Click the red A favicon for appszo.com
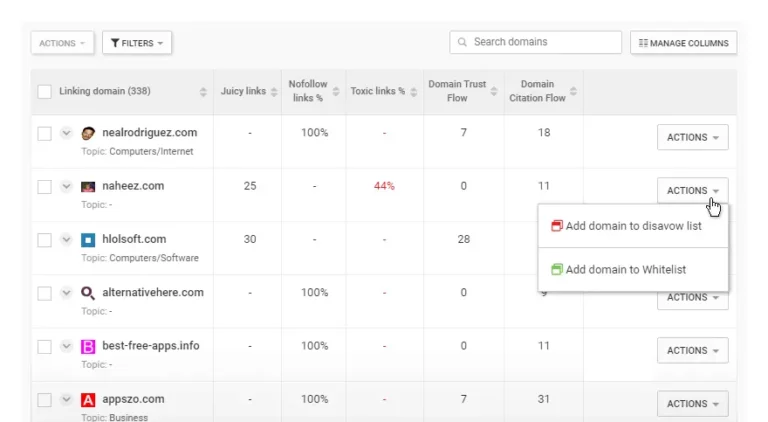 point(88,400)
